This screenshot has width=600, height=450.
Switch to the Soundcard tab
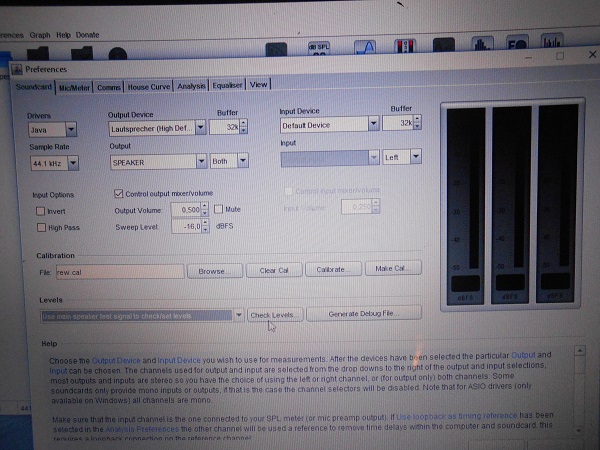click(34, 87)
